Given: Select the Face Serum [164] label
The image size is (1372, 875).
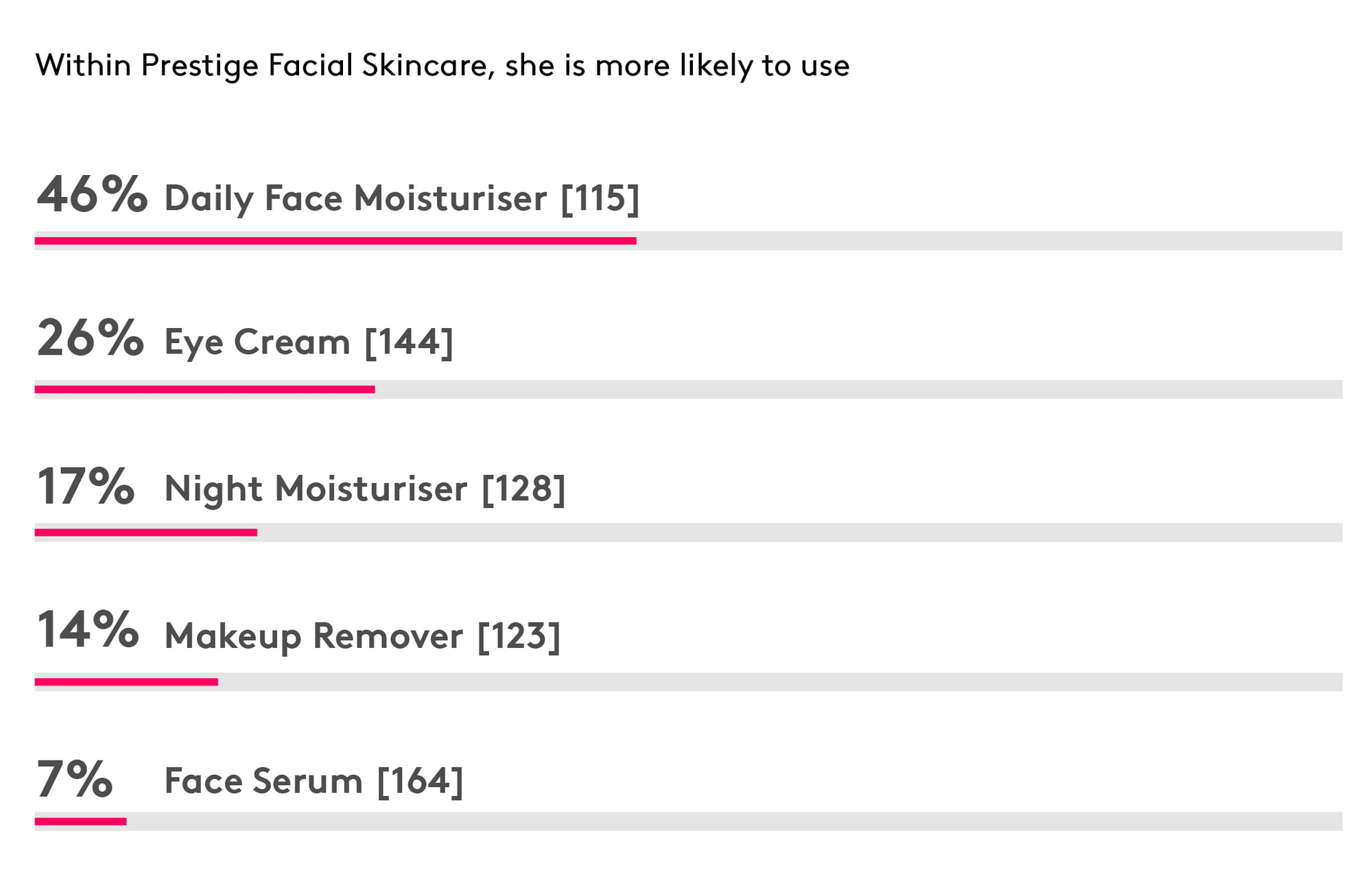Looking at the screenshot, I should pos(314,781).
